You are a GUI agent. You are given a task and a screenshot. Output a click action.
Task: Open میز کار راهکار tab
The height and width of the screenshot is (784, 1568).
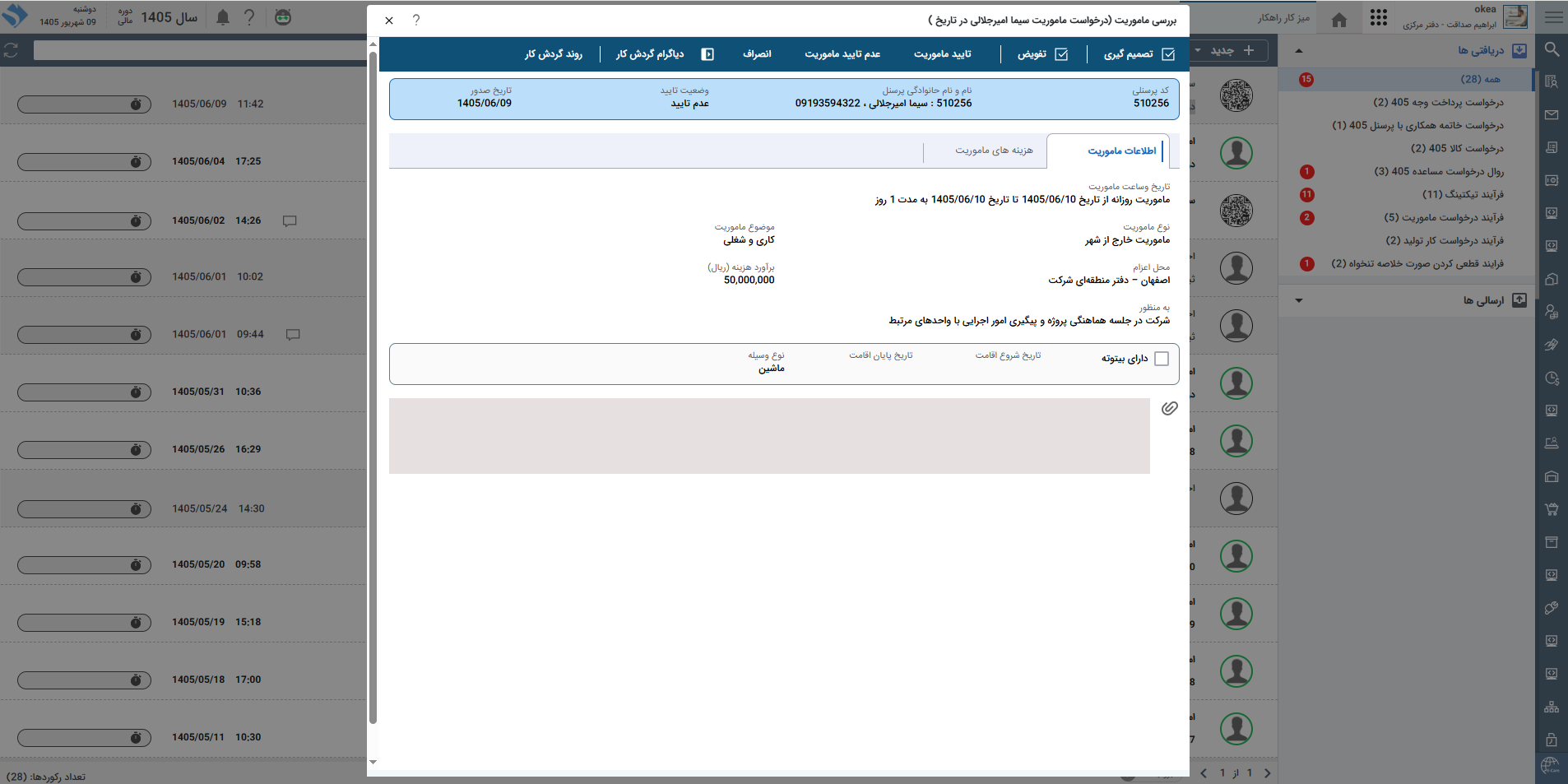(1283, 18)
